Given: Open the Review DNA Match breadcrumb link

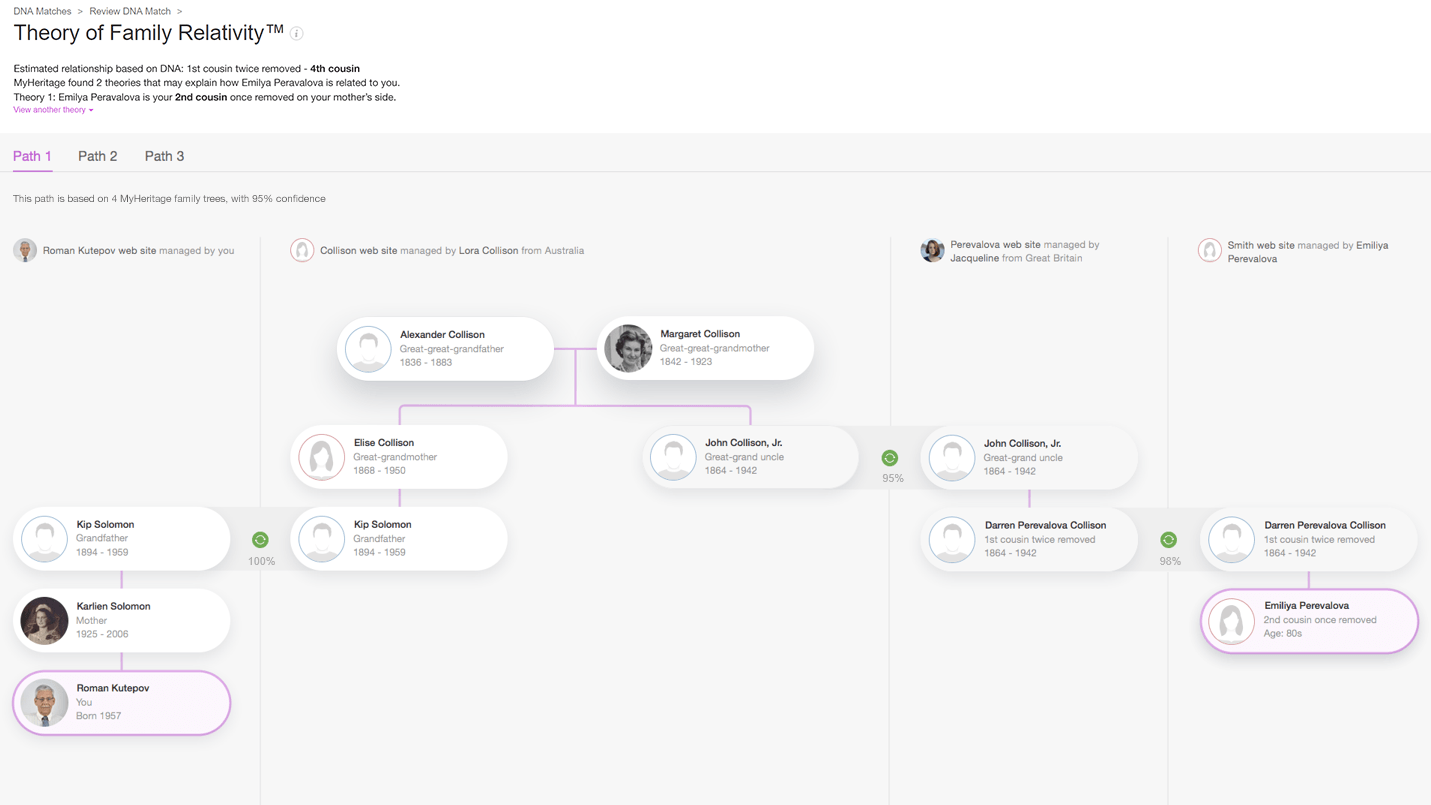Looking at the screenshot, I should tap(130, 11).
